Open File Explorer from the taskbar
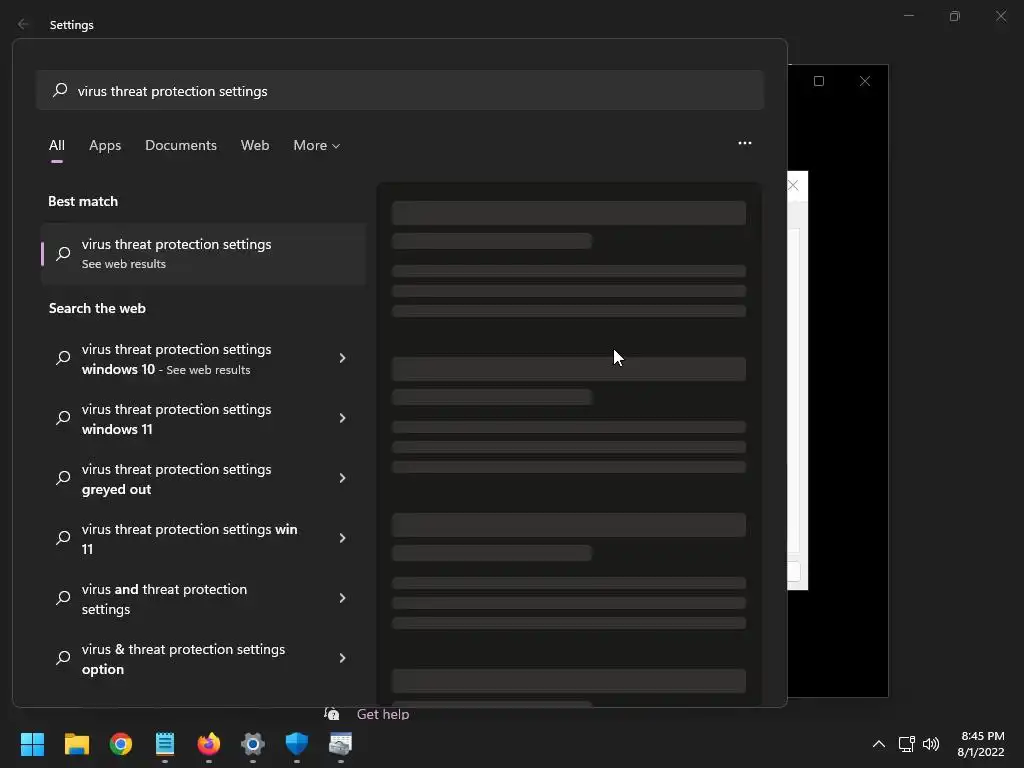The width and height of the screenshot is (1024, 768). pos(76,744)
